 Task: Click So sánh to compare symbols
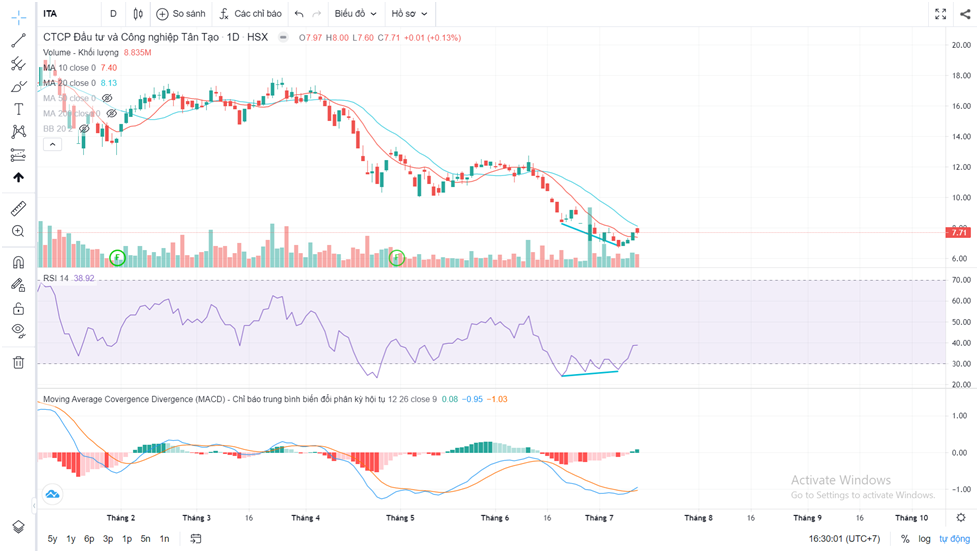(x=180, y=14)
